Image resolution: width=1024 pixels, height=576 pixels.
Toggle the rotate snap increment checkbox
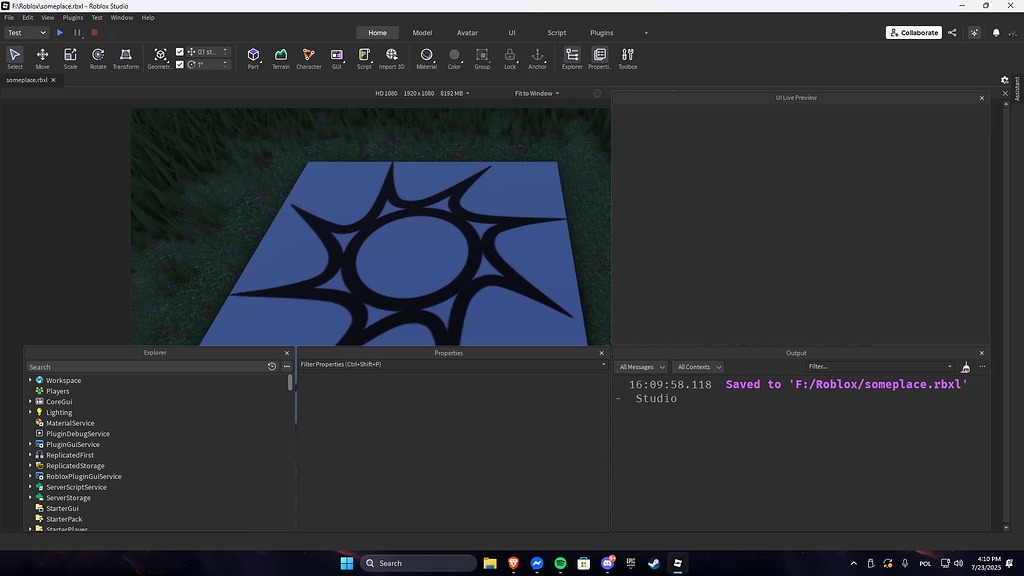[x=180, y=65]
